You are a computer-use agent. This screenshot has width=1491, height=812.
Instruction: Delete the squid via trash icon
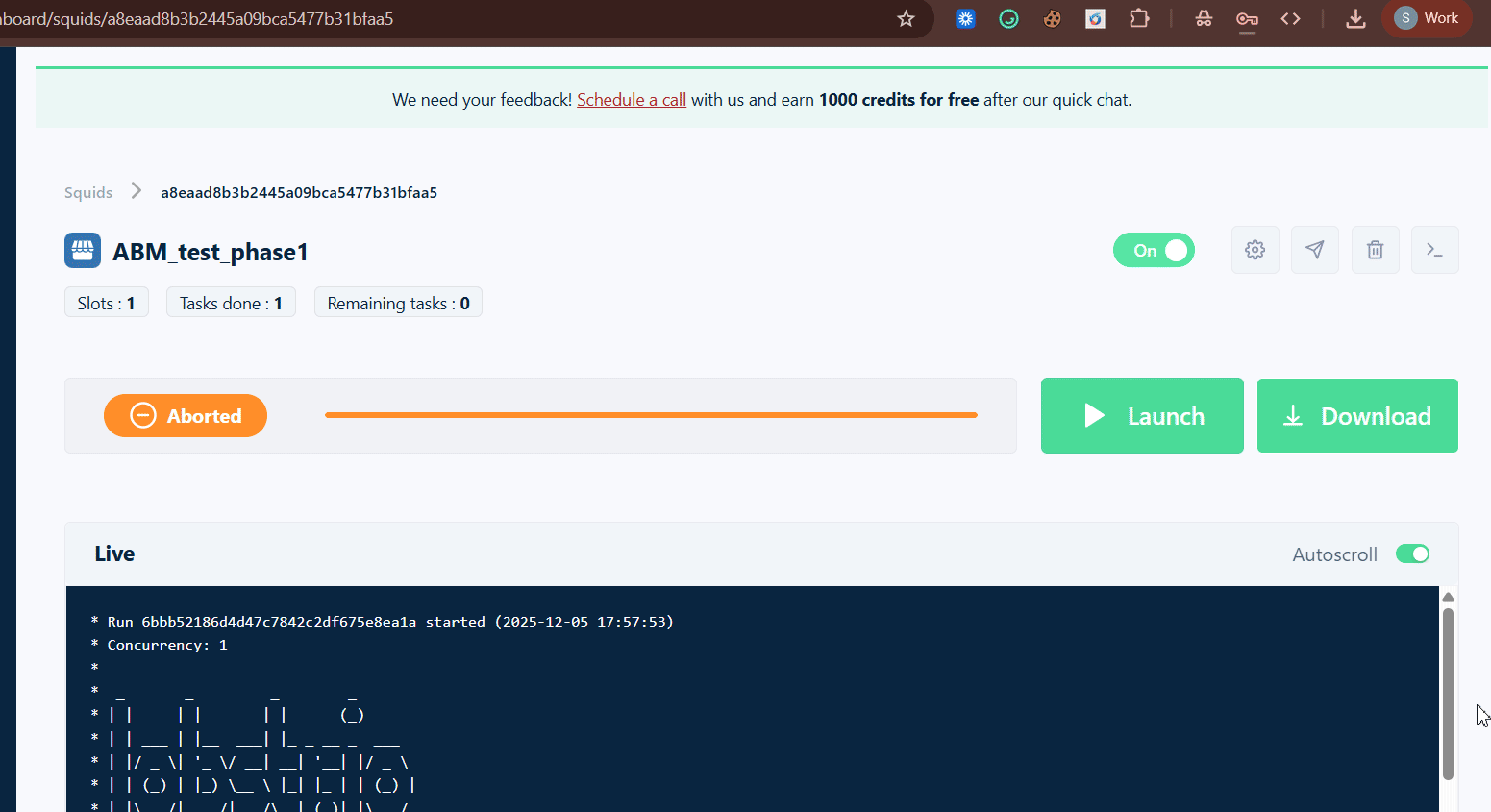pos(1375,250)
